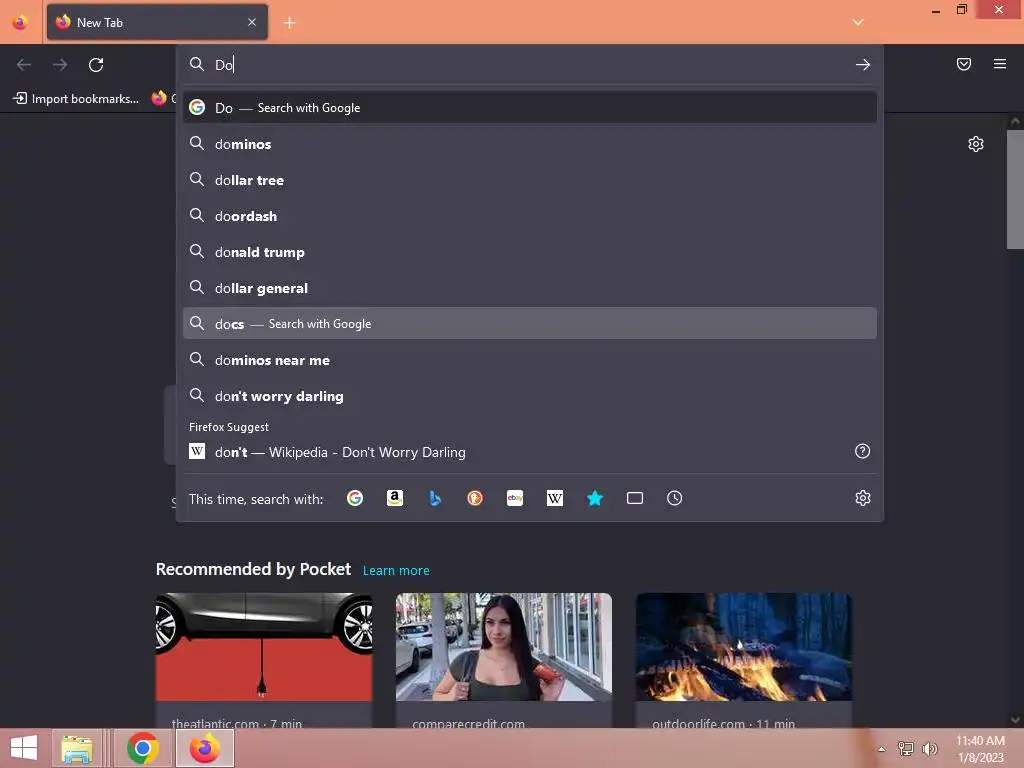This screenshot has height=768, width=1024.
Task: Search this time with Amazon
Action: click(x=394, y=498)
